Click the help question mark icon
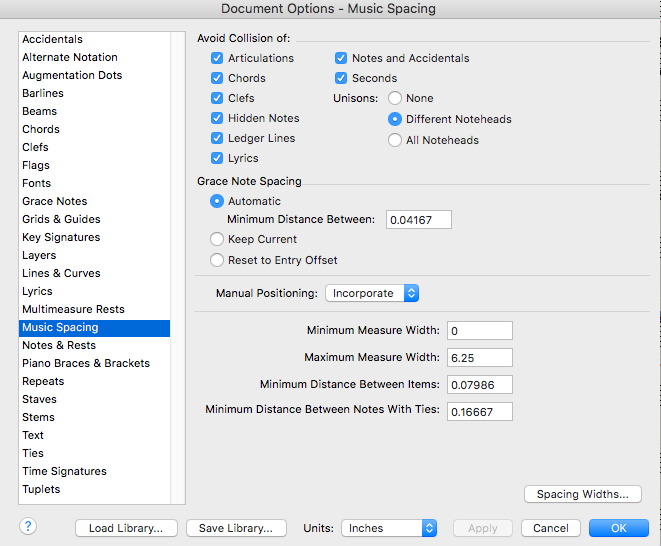661x546 pixels. coord(28,527)
